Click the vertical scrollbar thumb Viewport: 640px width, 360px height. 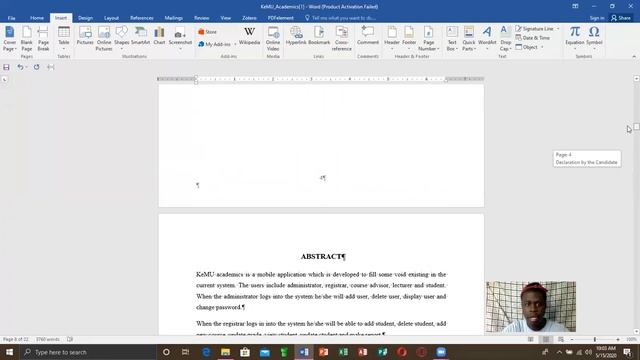click(x=636, y=127)
